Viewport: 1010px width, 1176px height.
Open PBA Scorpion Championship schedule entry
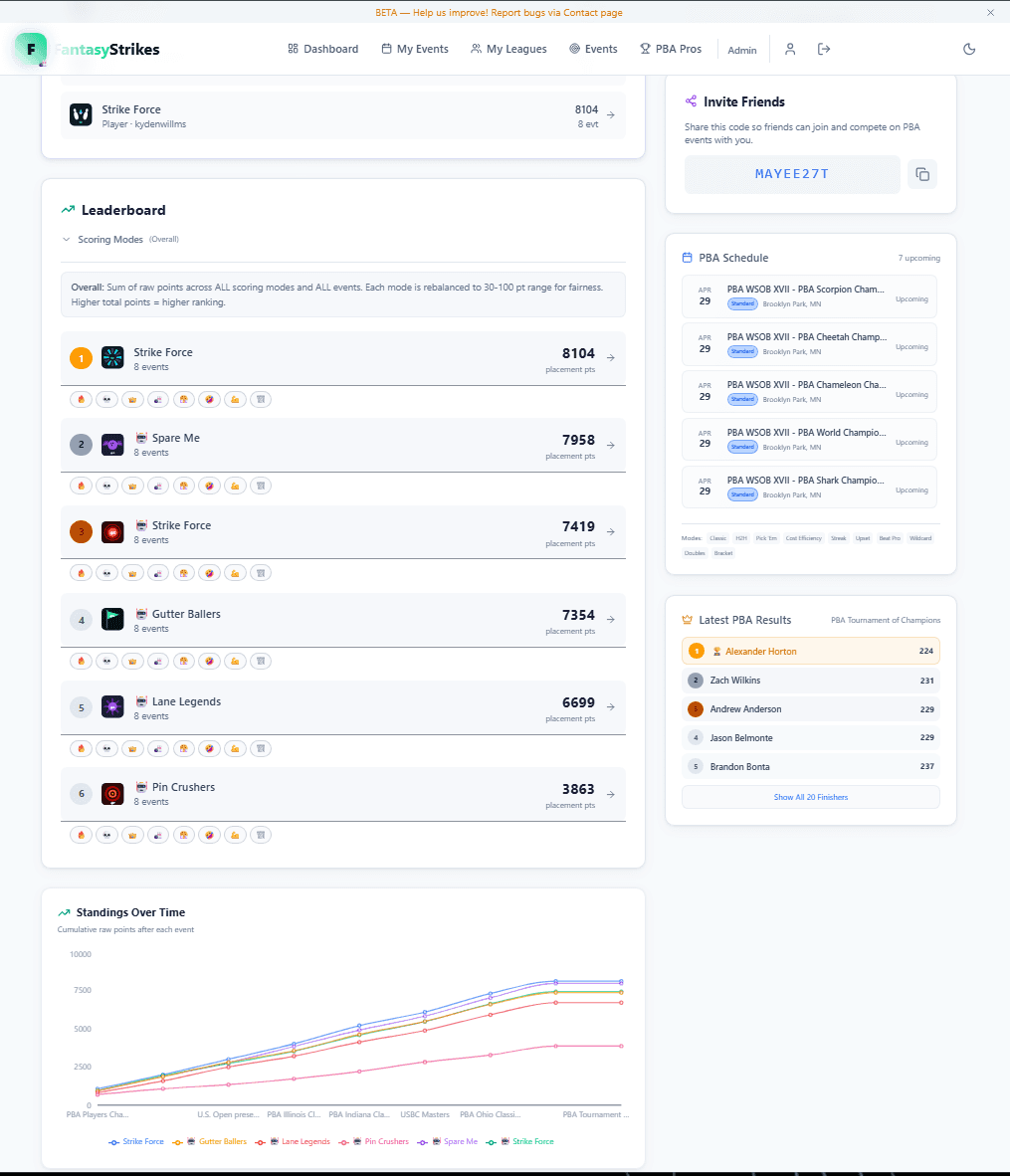coord(810,296)
